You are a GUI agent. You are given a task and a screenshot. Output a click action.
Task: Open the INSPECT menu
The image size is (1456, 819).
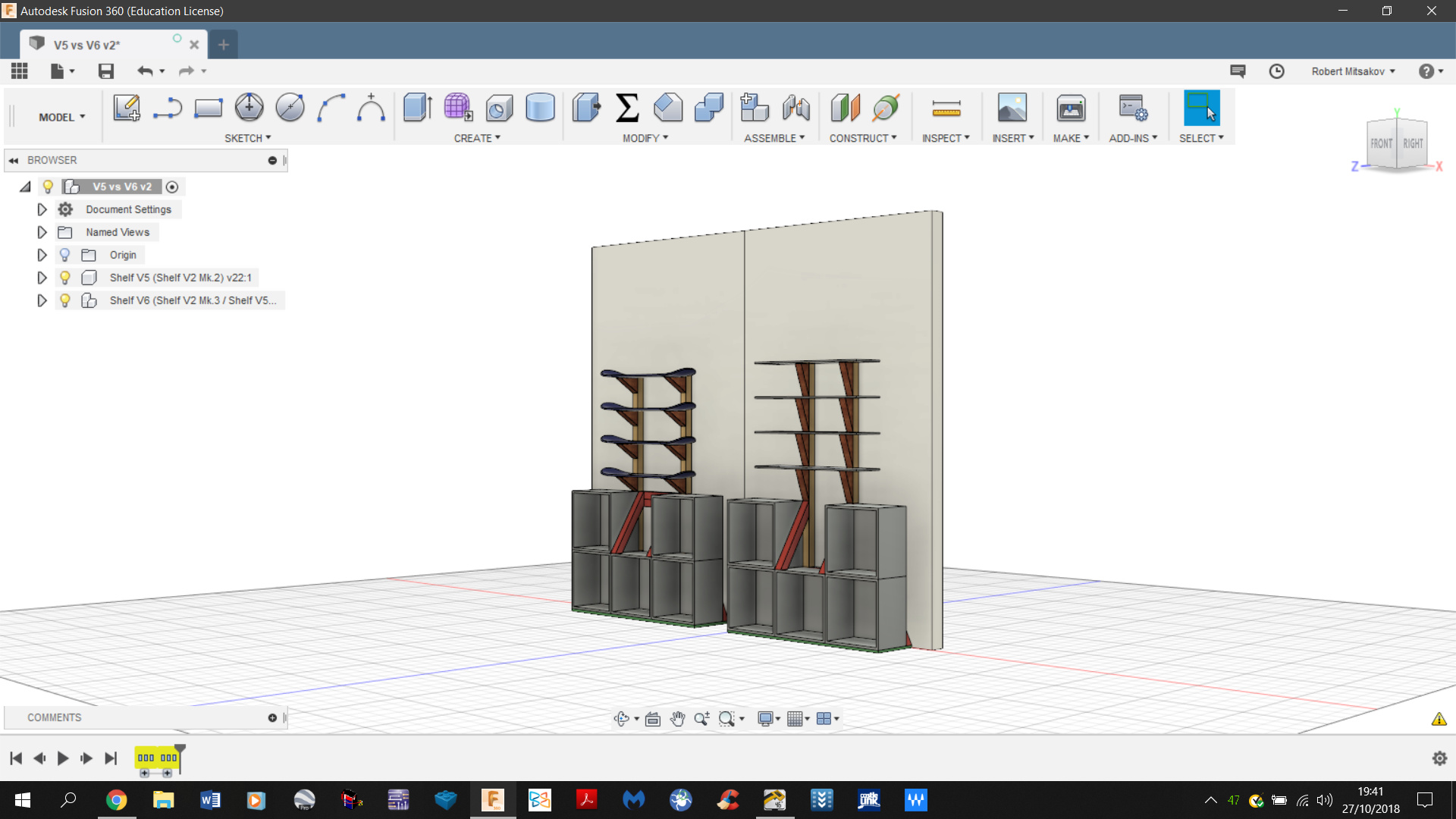(946, 138)
